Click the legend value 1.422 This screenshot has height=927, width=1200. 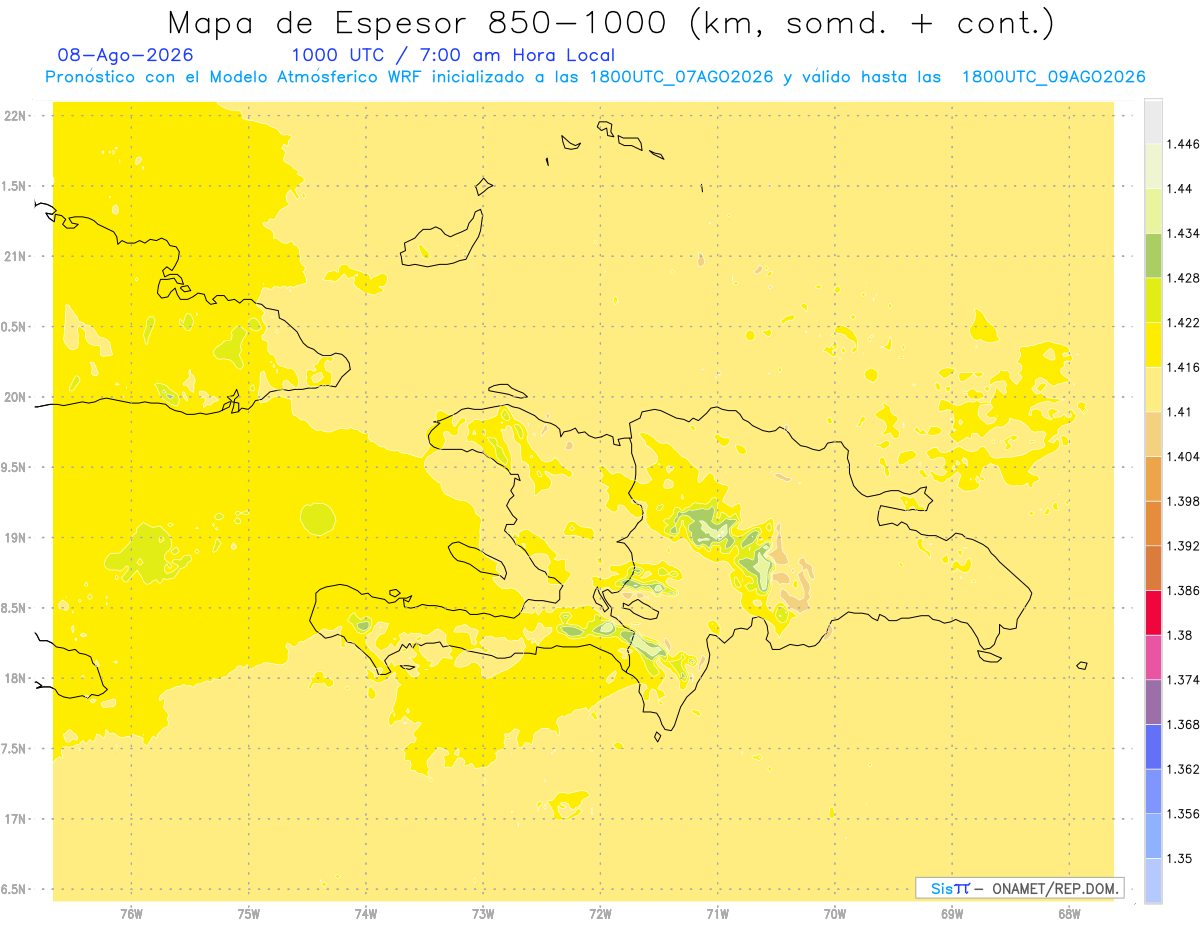pyautogui.click(x=1183, y=323)
